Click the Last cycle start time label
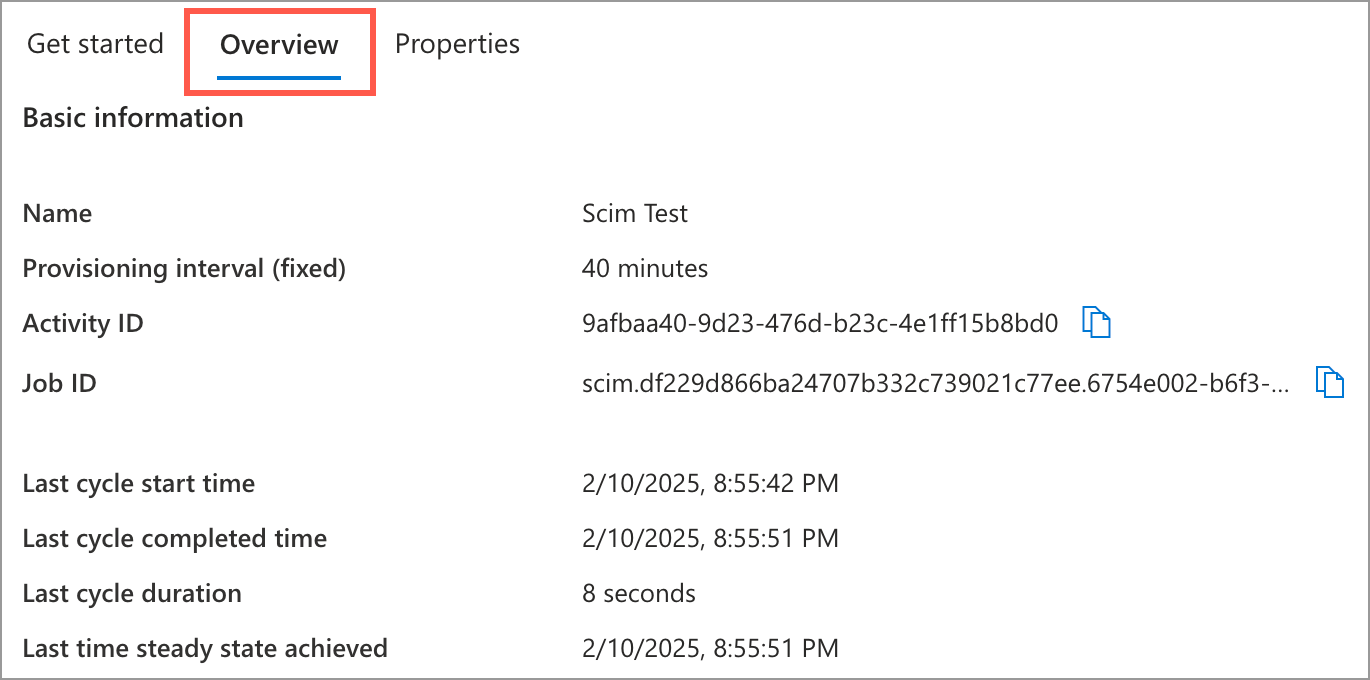Screen dimensions: 1370x680 click(139, 484)
